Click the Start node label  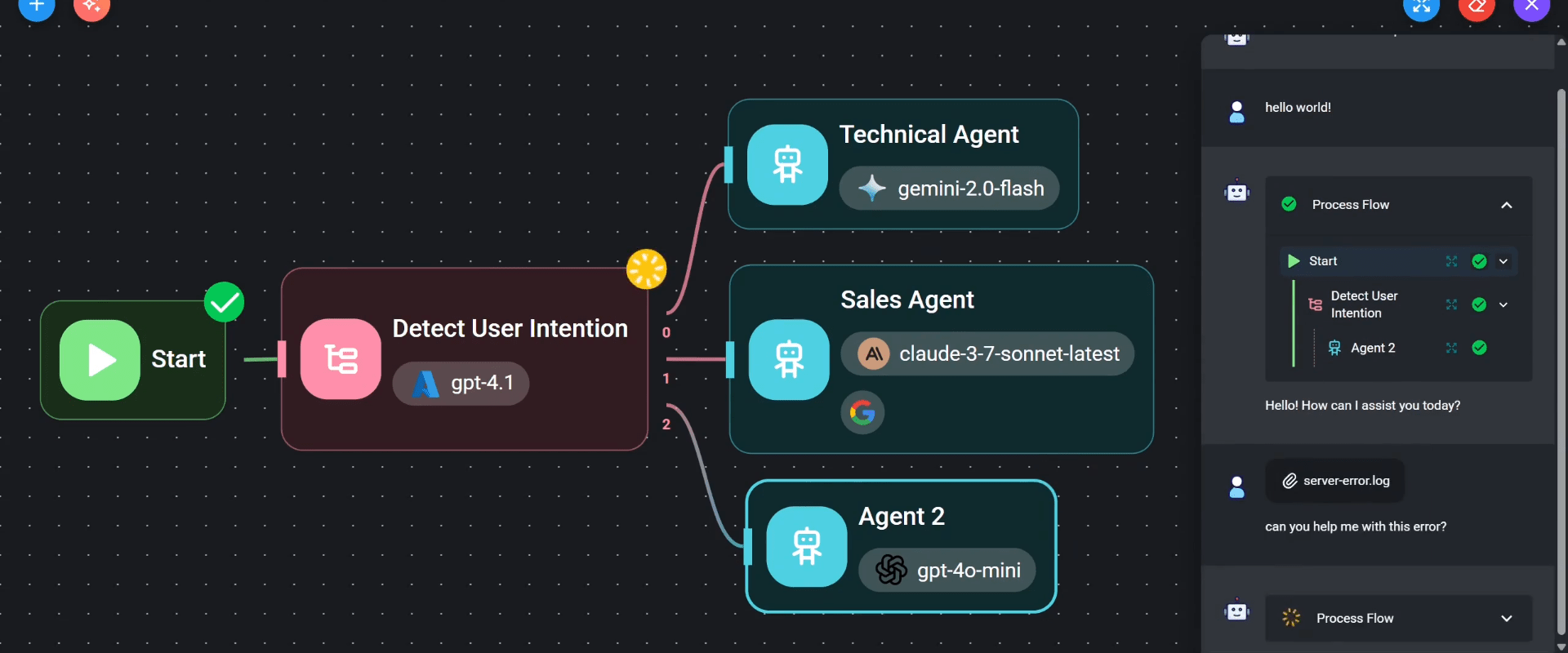tap(179, 359)
